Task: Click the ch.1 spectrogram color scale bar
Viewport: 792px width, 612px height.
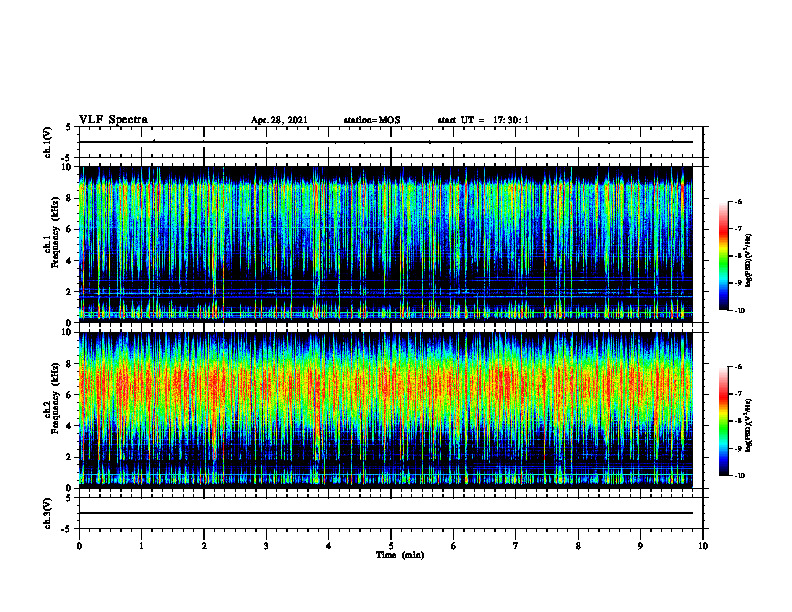Action: tap(723, 256)
